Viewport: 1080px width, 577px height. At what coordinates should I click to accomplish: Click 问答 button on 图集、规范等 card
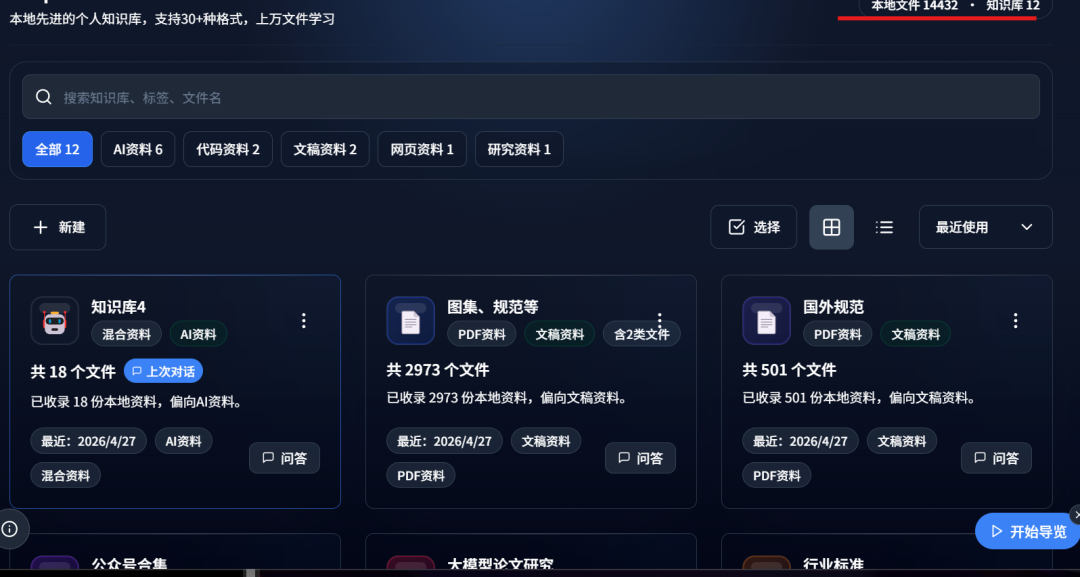[641, 458]
